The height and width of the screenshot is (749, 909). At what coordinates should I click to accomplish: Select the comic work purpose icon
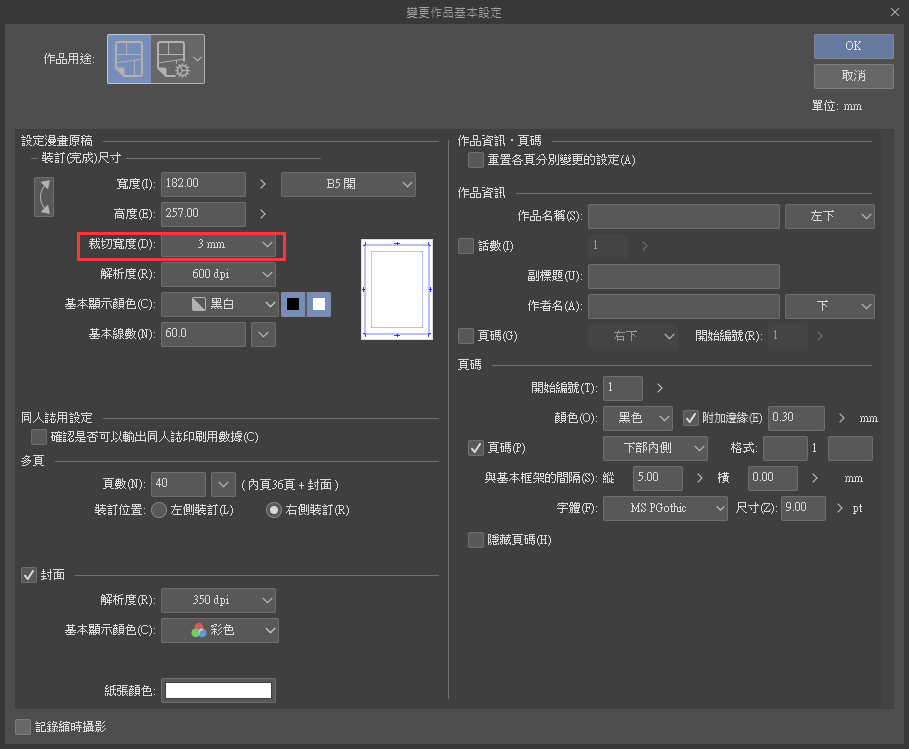(x=130, y=59)
